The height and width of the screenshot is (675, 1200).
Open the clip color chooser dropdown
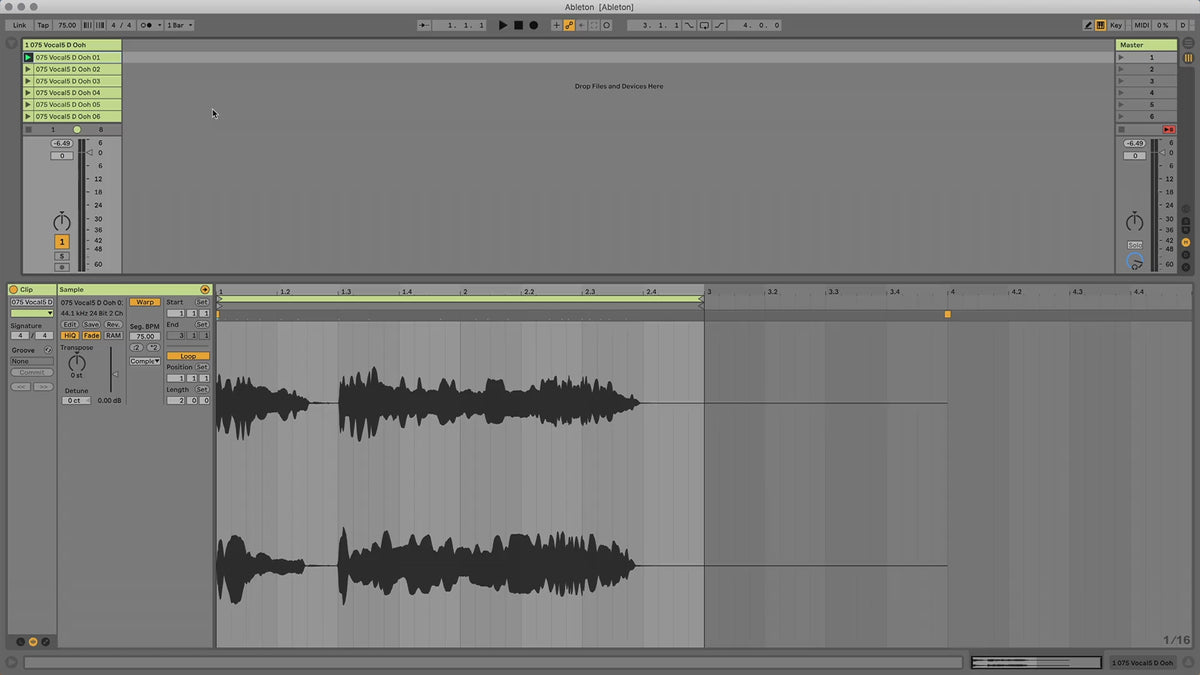[31, 313]
